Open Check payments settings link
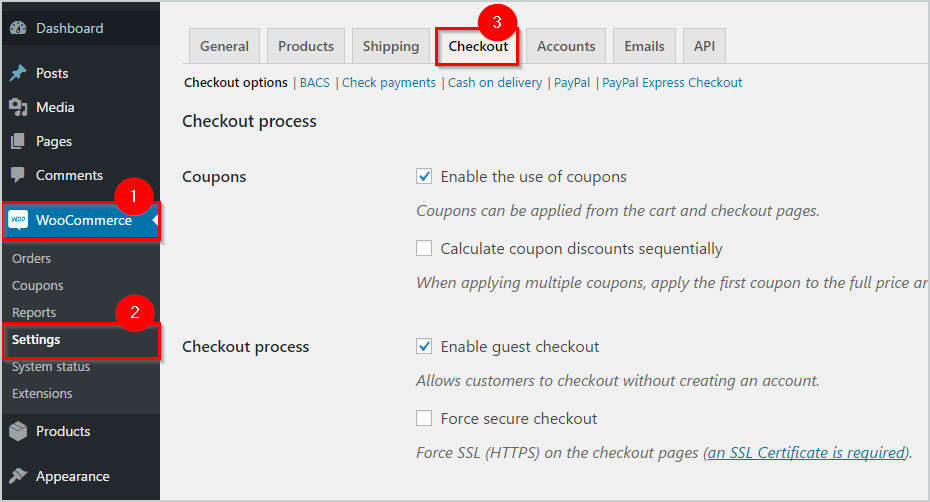The image size is (930, 502). pos(388,82)
